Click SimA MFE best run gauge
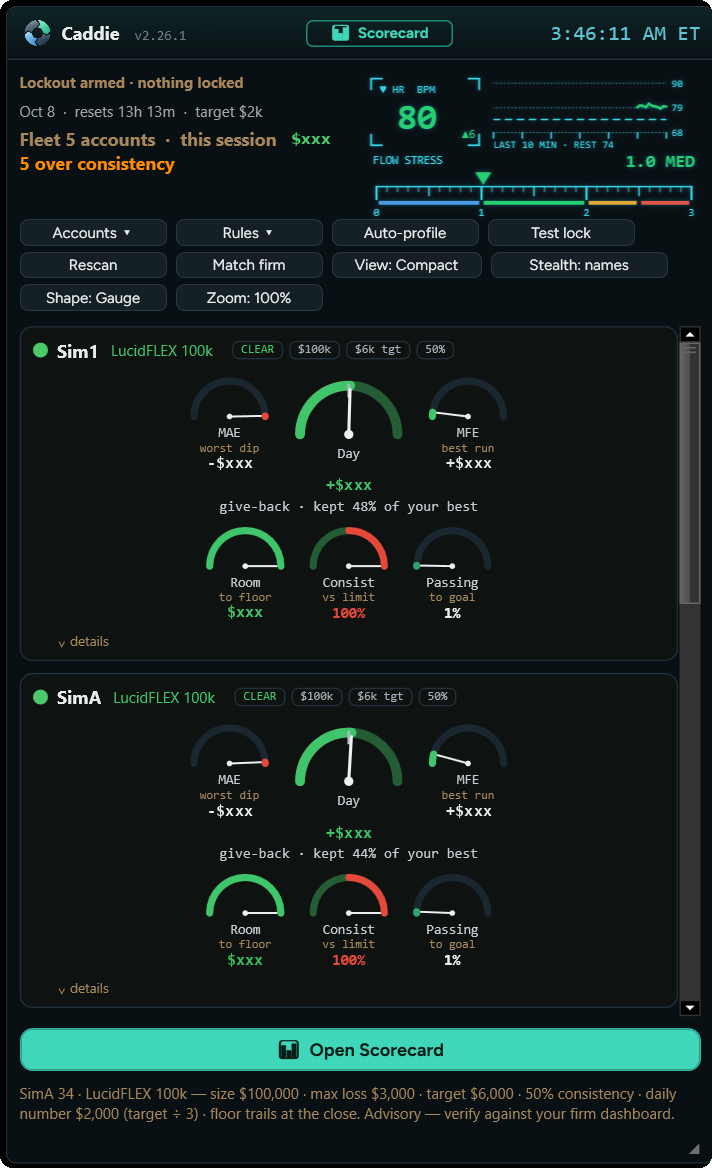 tap(468, 747)
